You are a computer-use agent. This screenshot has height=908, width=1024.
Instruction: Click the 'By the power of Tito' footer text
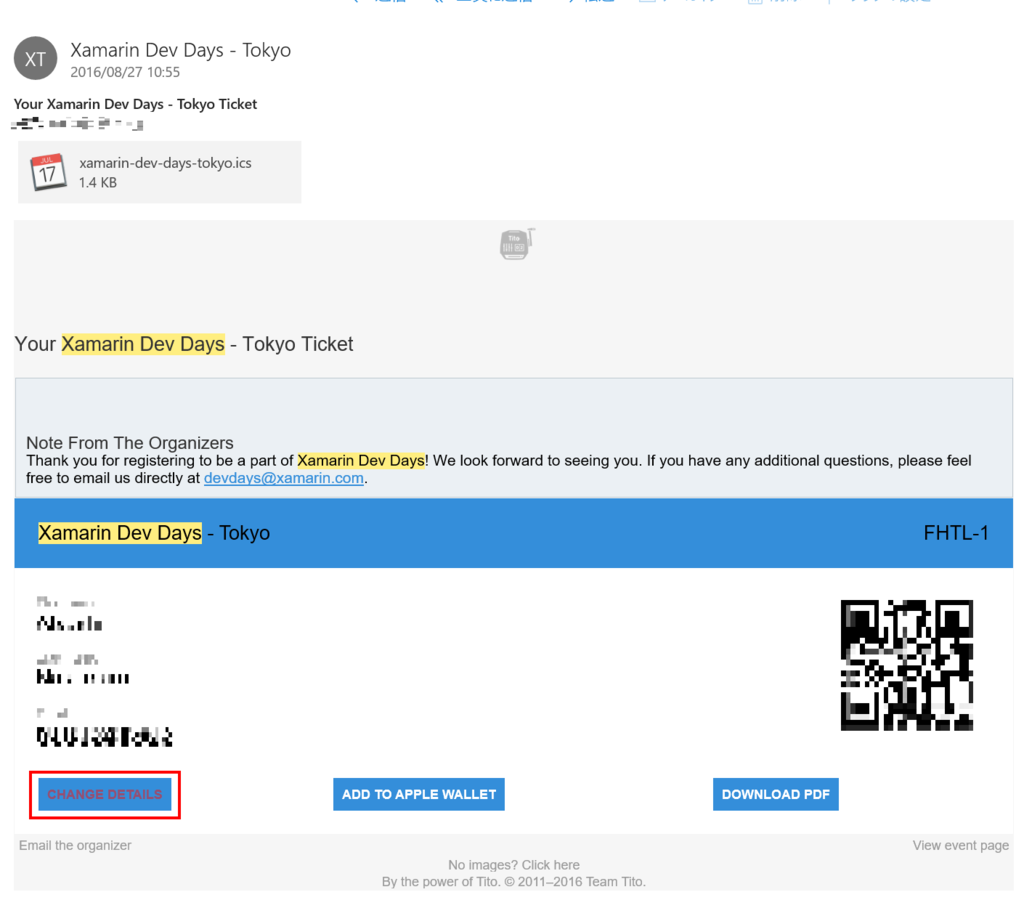tap(514, 882)
